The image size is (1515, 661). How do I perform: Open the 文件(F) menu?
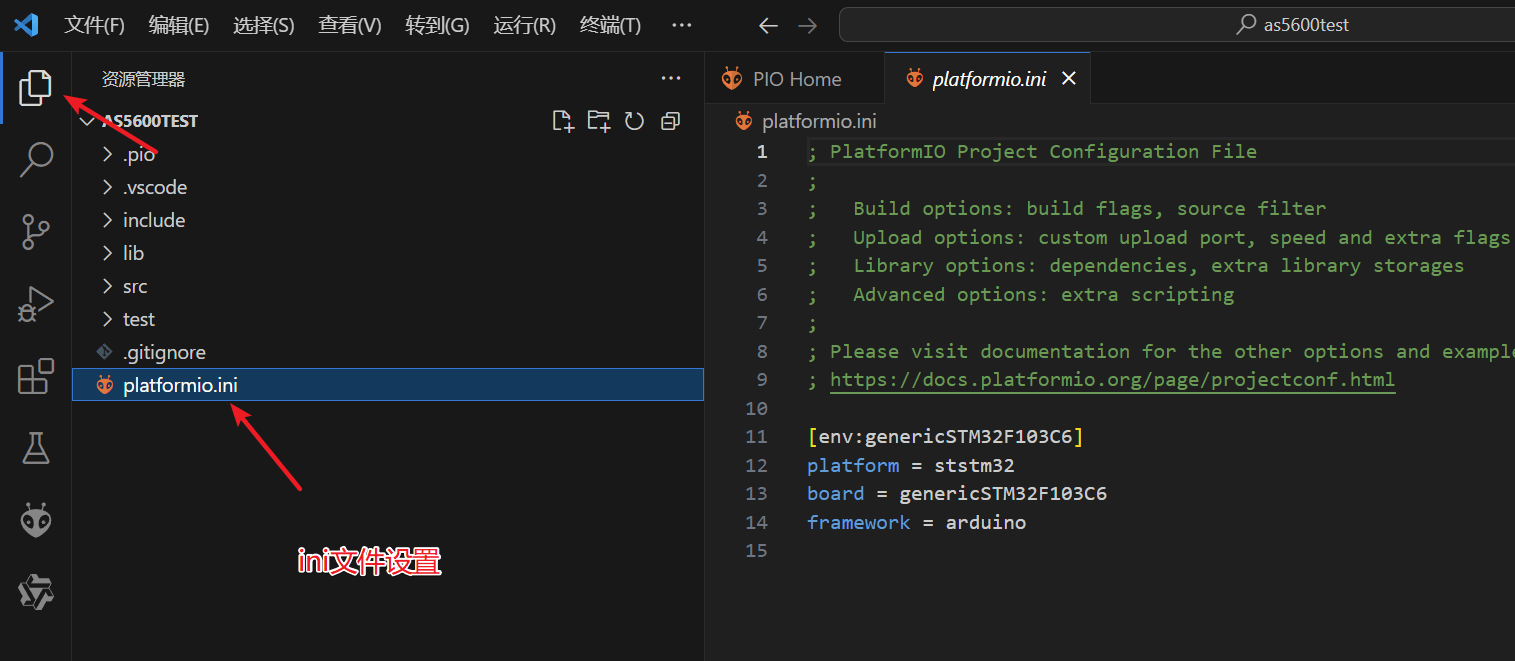click(x=94, y=25)
